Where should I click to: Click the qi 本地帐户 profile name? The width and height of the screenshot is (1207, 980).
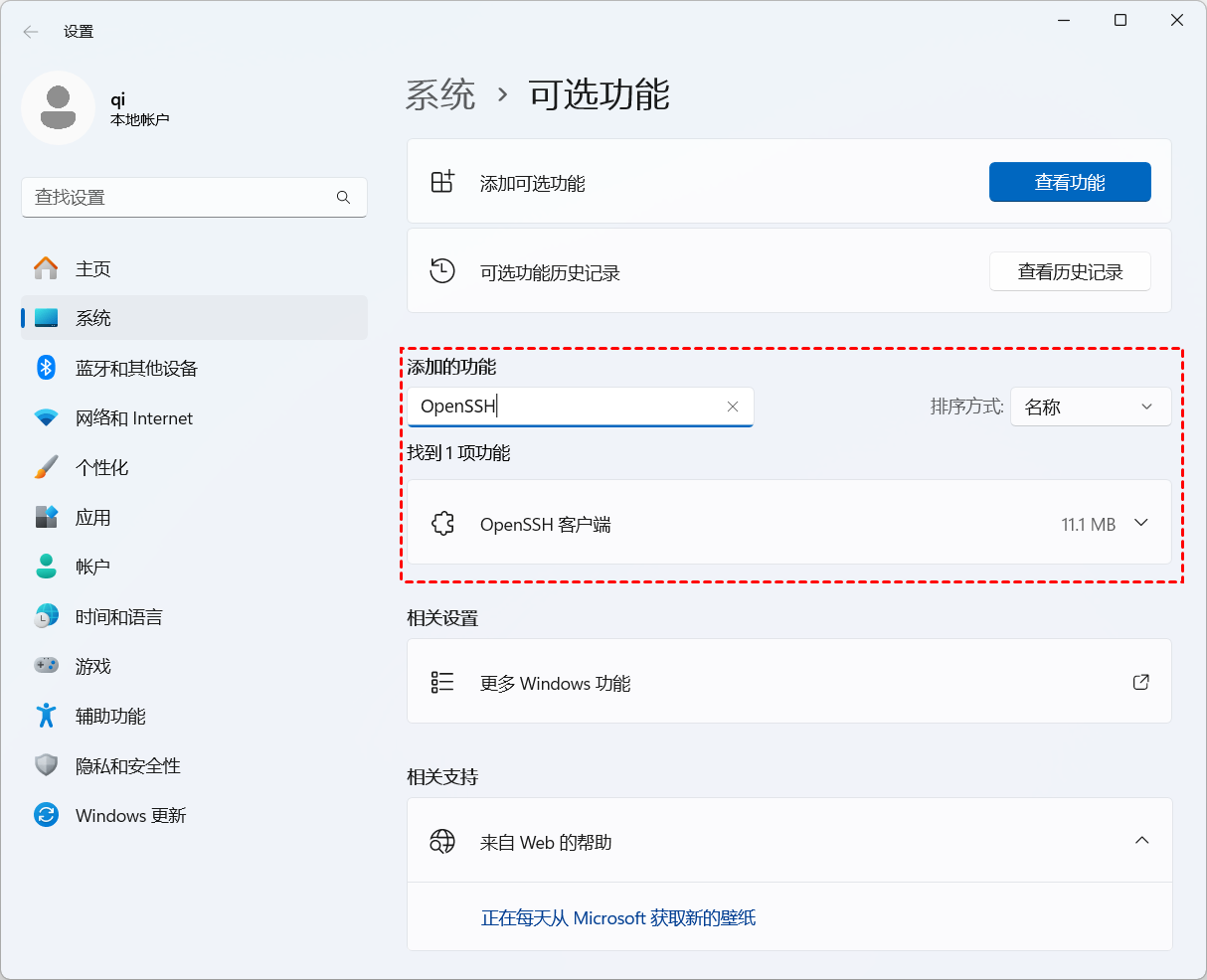pyautogui.click(x=140, y=108)
